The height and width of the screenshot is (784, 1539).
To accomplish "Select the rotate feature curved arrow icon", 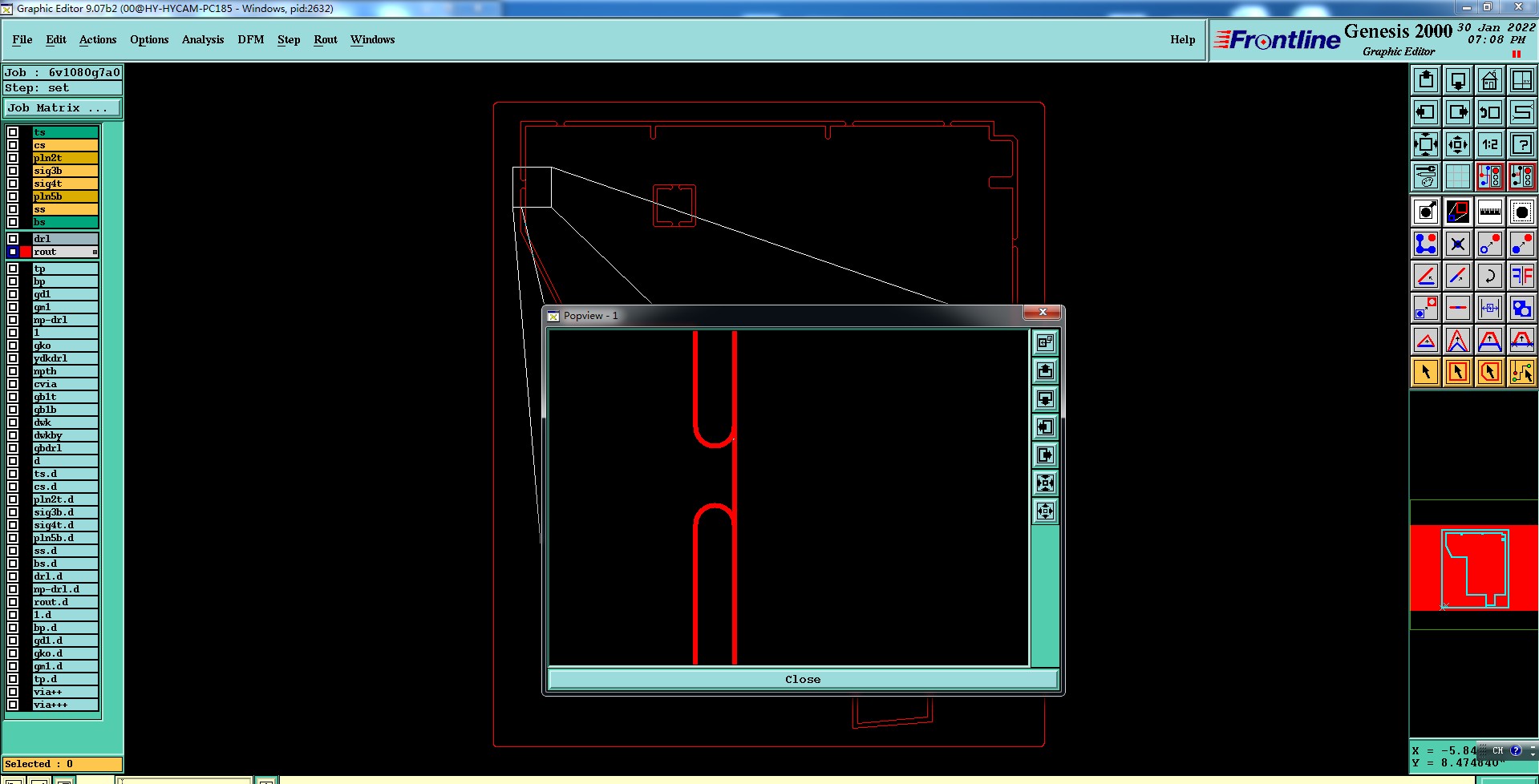I will coord(1490,276).
